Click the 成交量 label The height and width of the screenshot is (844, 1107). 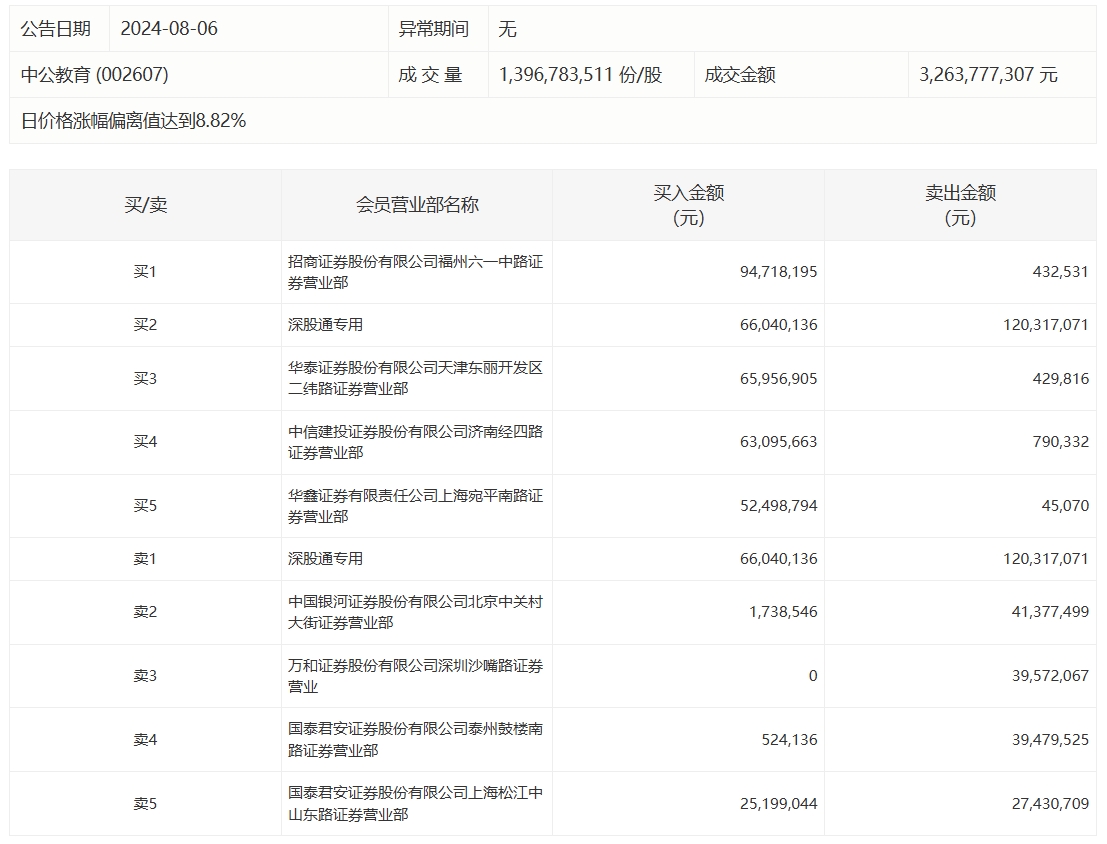tap(430, 75)
